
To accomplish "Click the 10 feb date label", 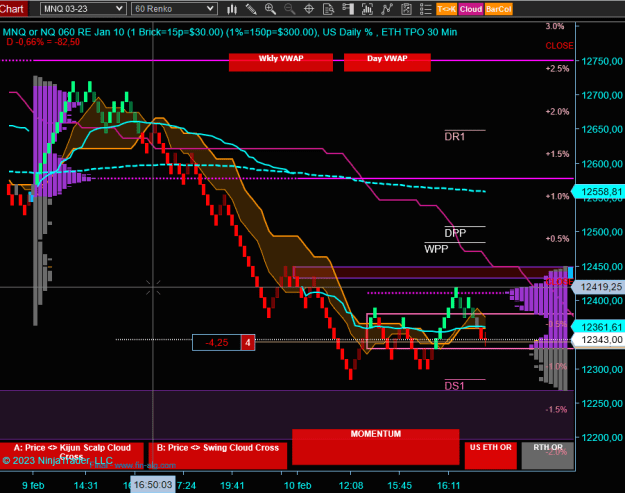I will click(297, 485).
